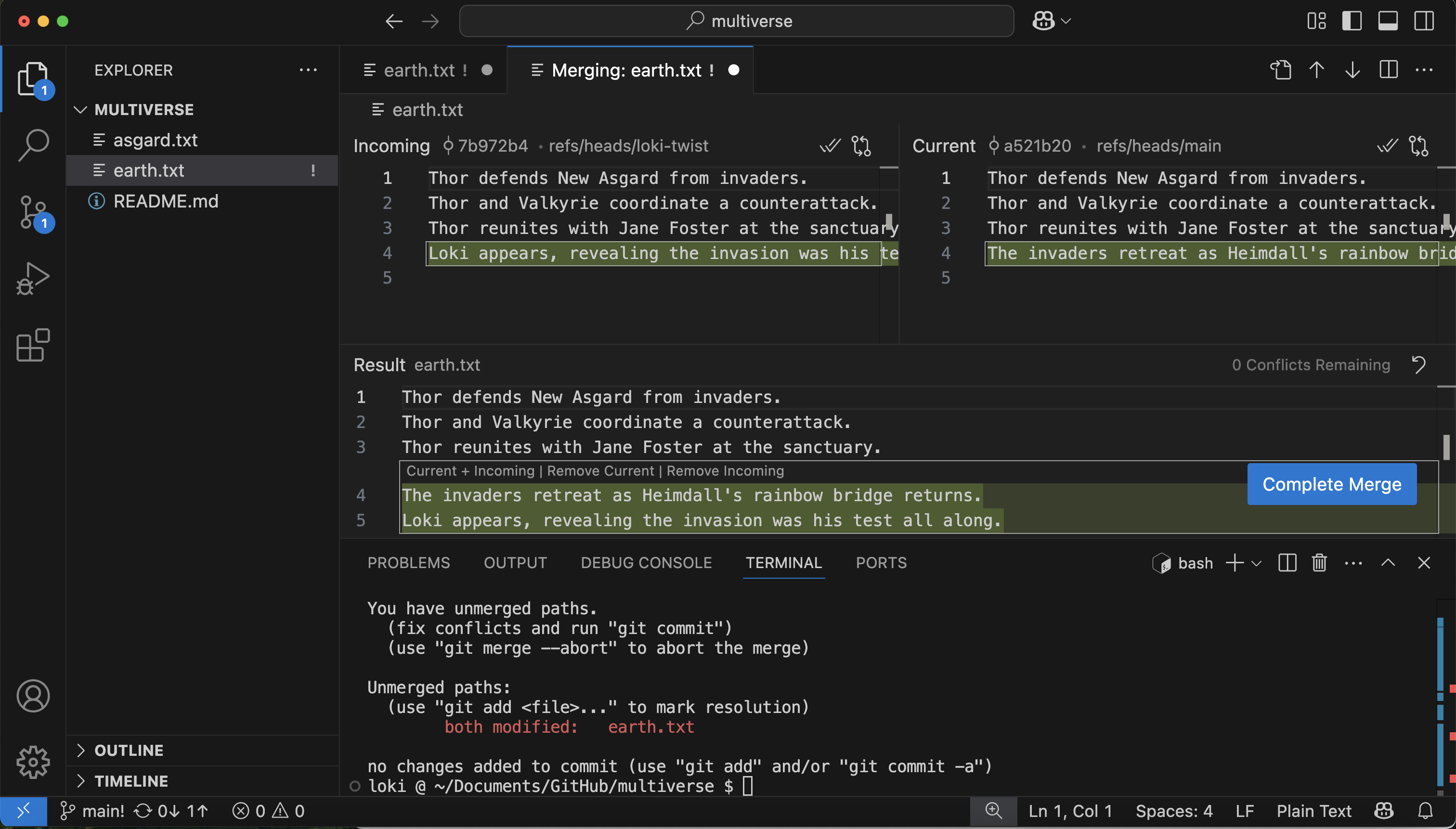Accept all Incoming changes (double checkmark)
The width and height of the screenshot is (1456, 829).
coord(830,146)
